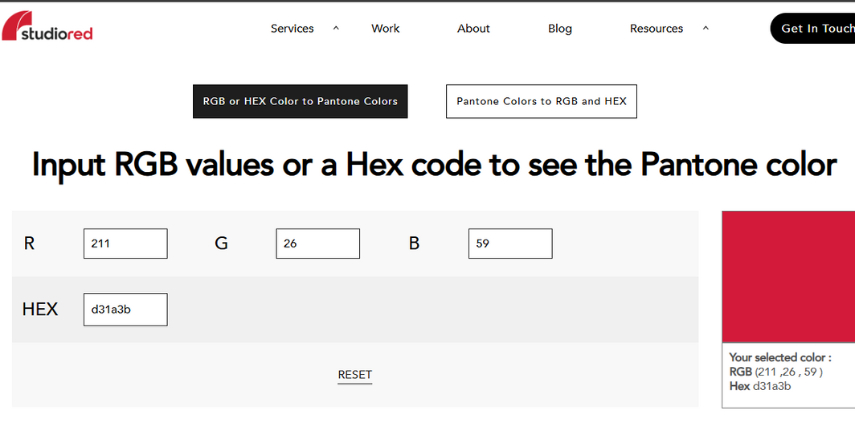Expand the chevron beside Resources
The image size is (855, 425).
[706, 29]
